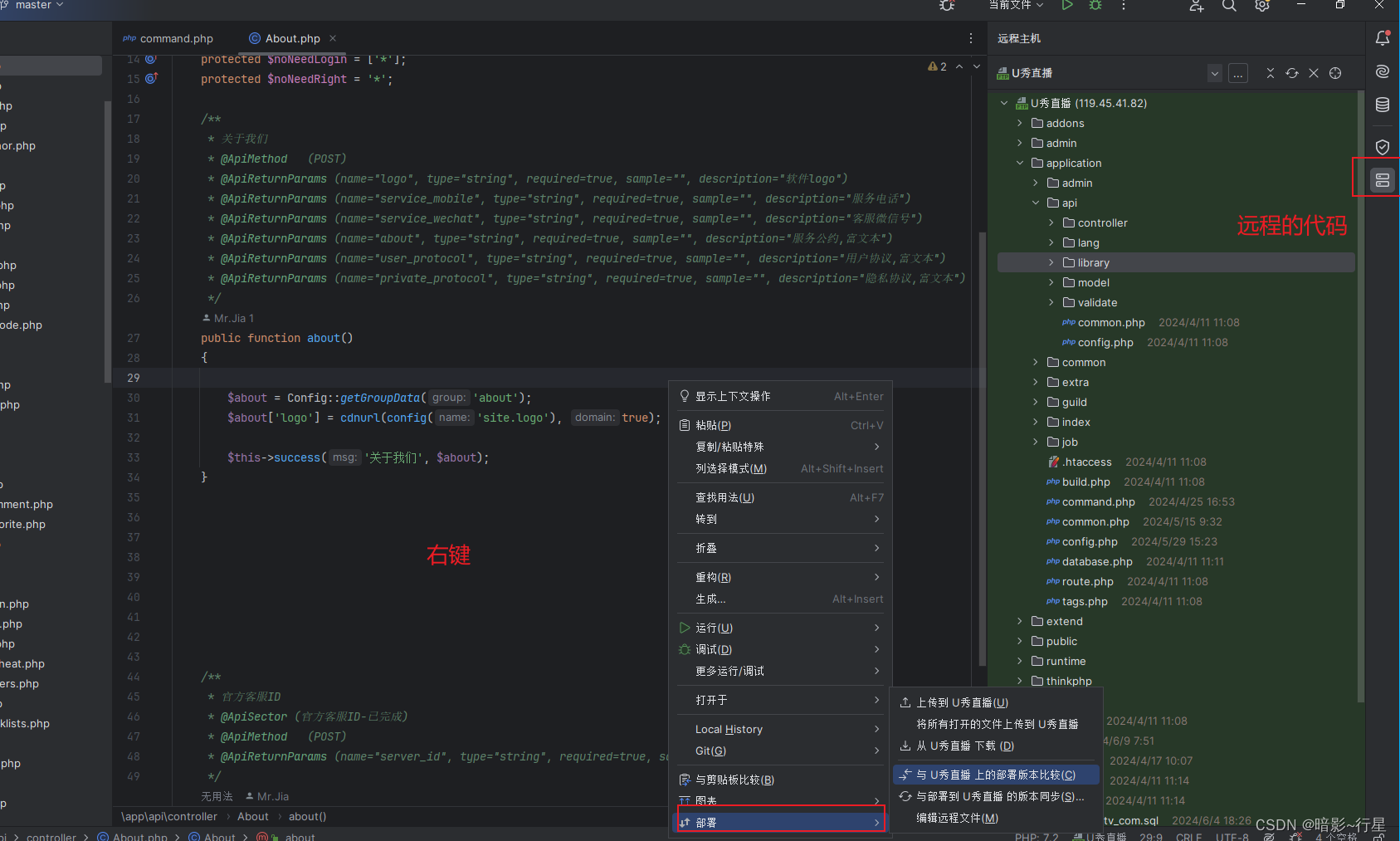1400x841 pixels.
Task: Go to next highlighted error arrow
Action: 977,66
